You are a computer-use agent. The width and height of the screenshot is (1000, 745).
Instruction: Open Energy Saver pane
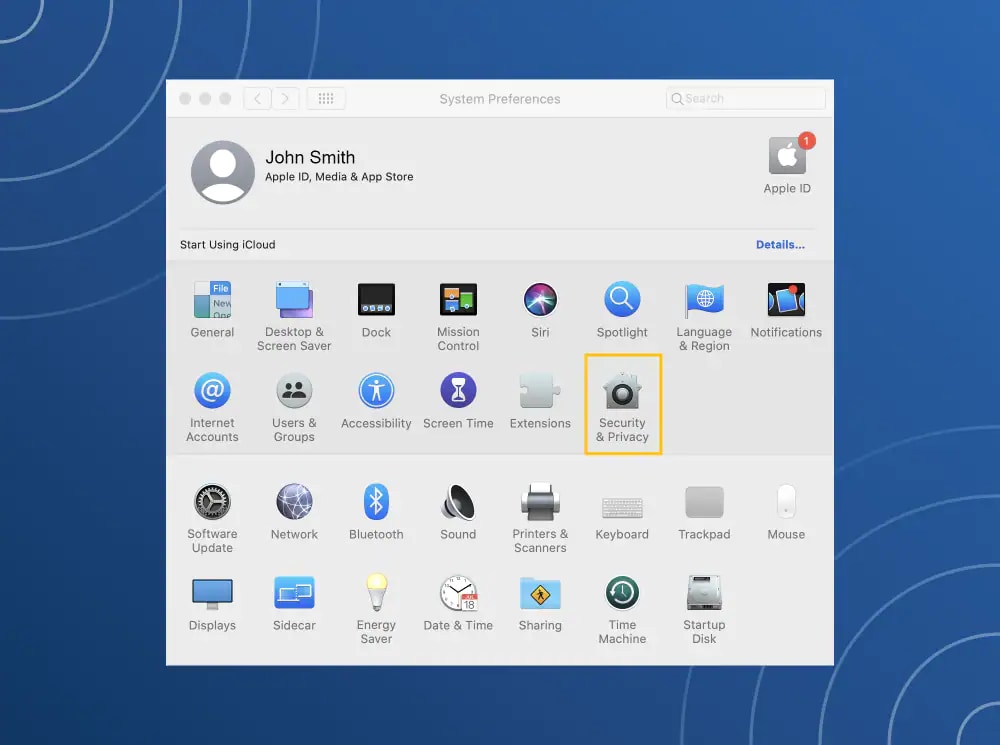pyautogui.click(x=376, y=610)
